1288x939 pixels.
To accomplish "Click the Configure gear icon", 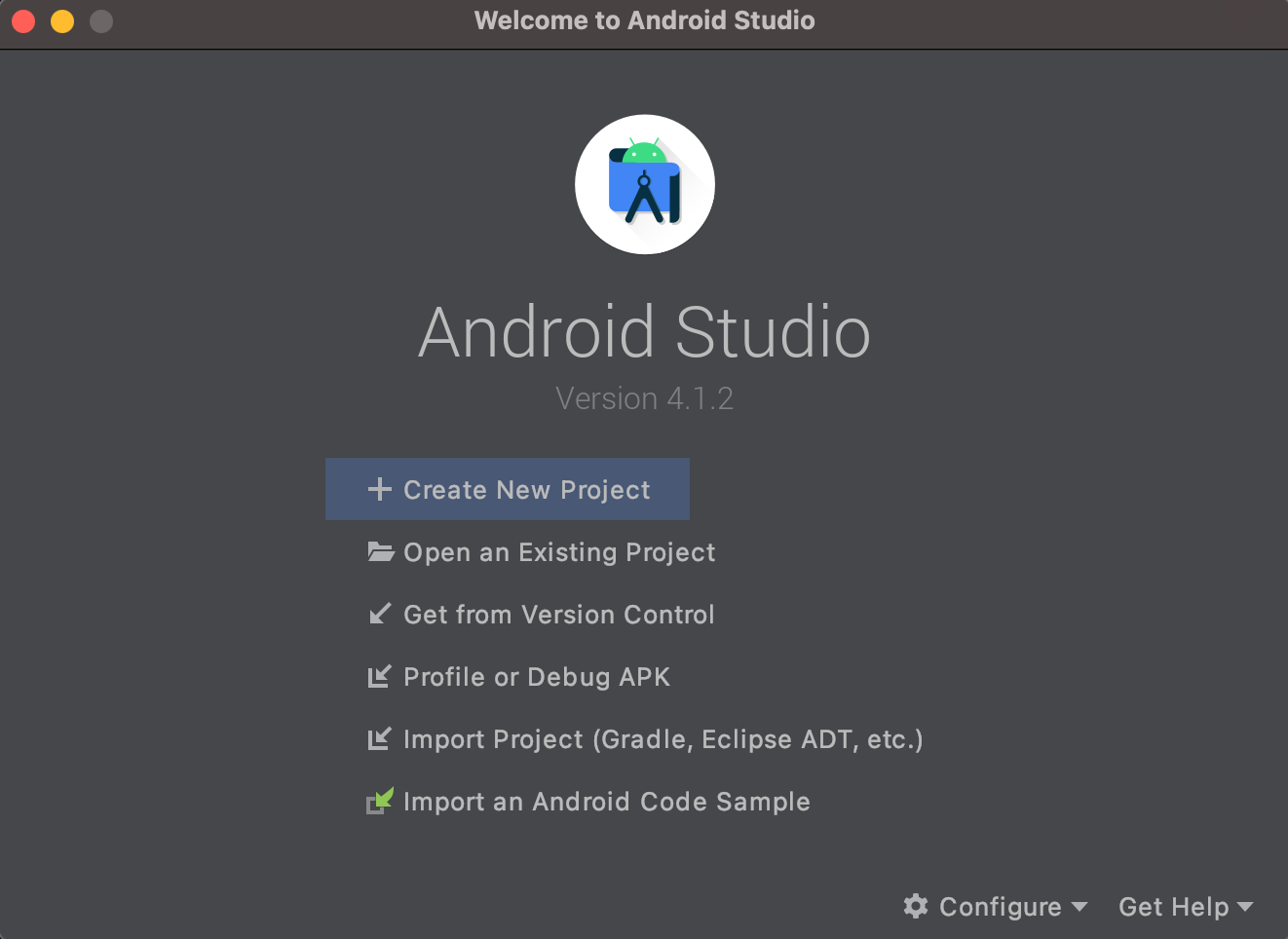I will point(916,906).
